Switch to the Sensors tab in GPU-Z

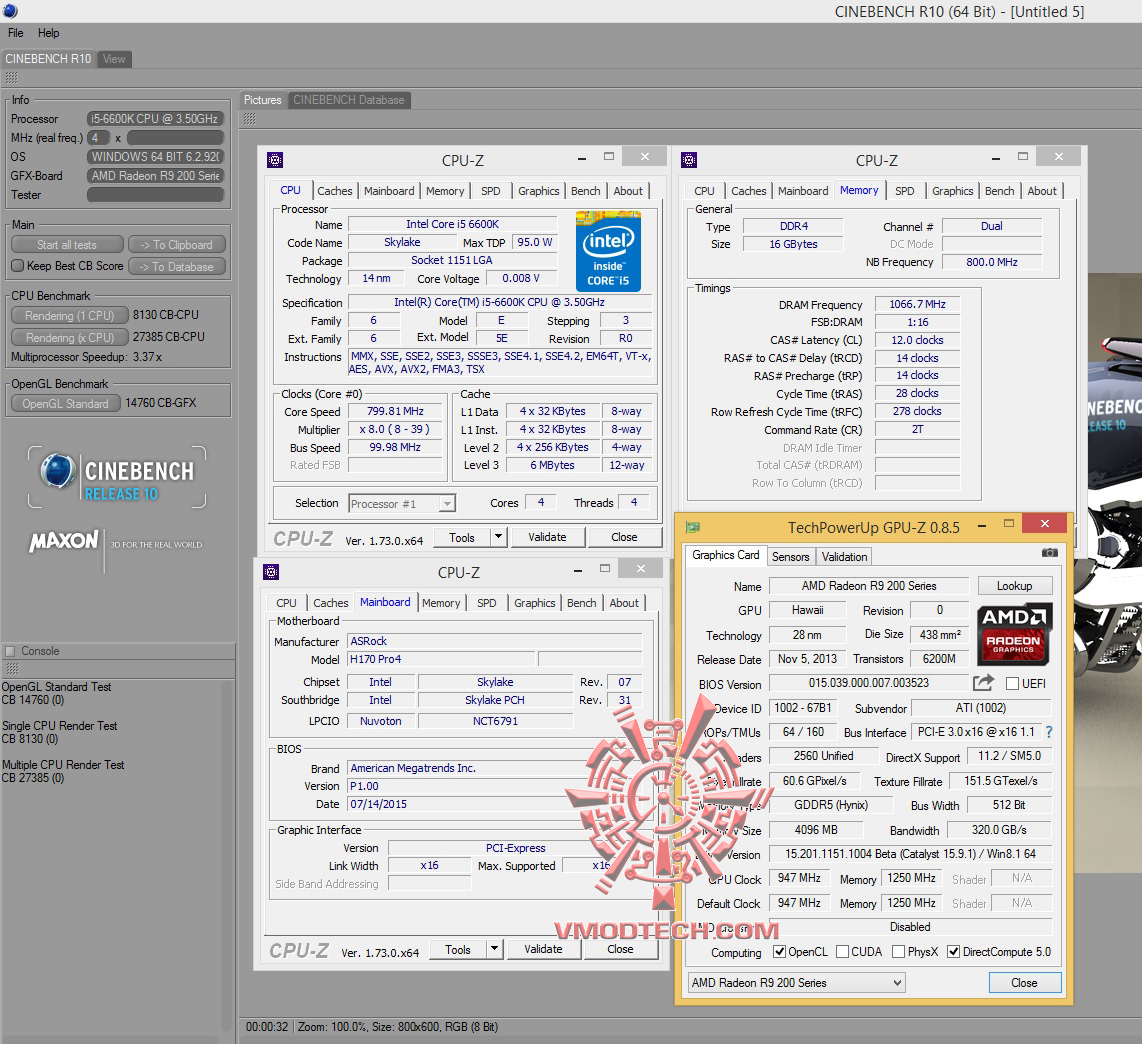(790, 557)
